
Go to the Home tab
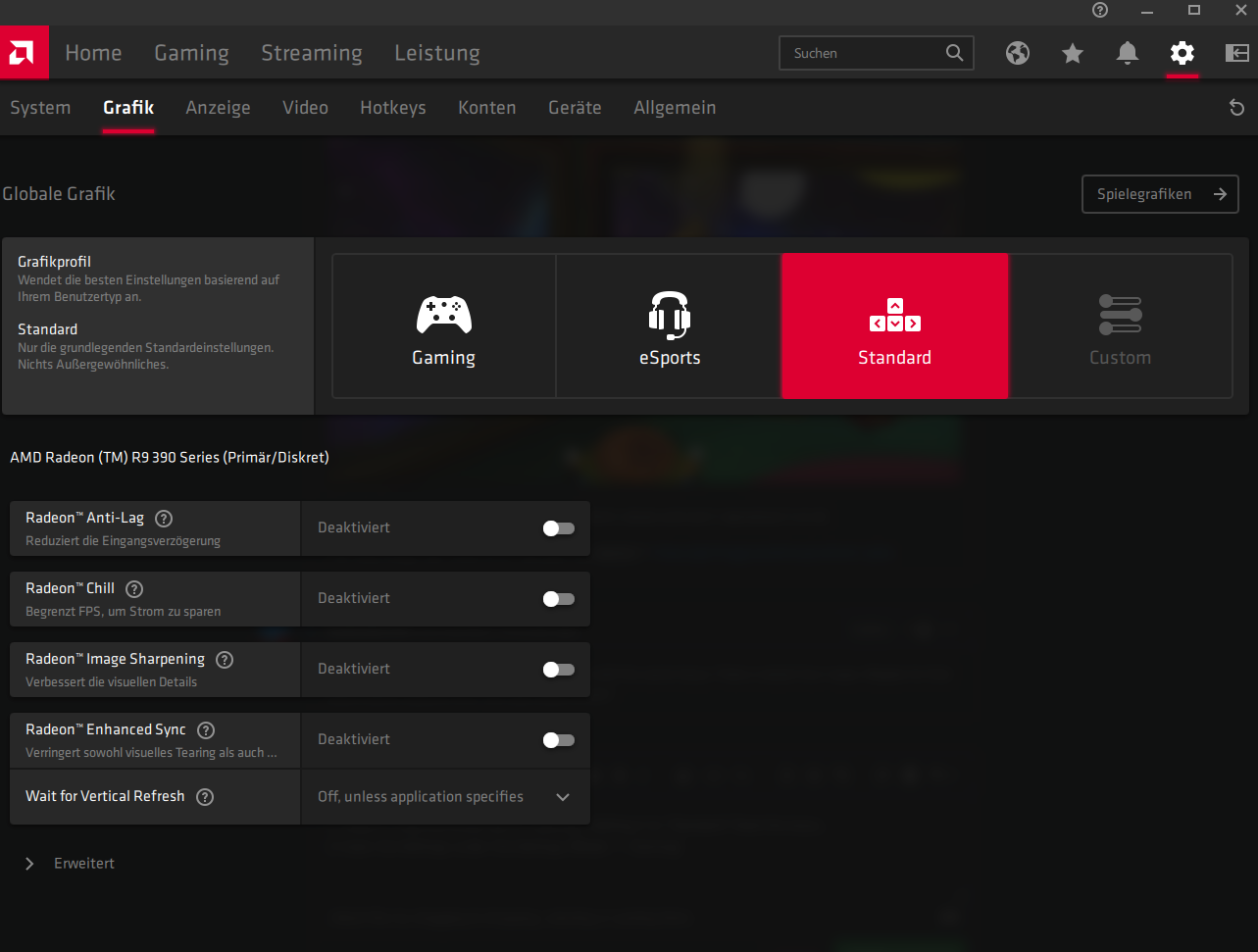(x=93, y=53)
